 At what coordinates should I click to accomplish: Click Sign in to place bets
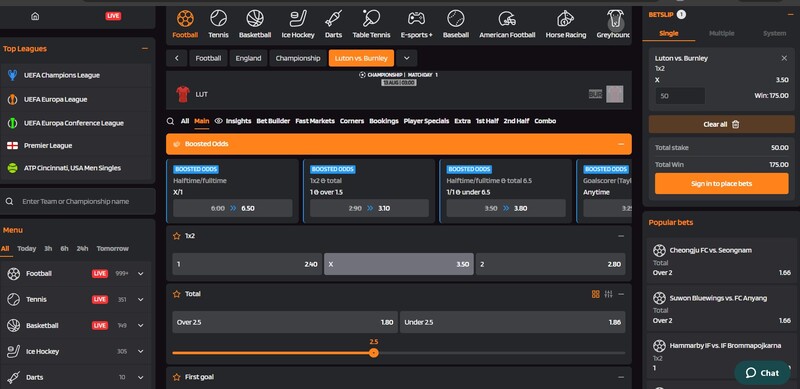(721, 184)
